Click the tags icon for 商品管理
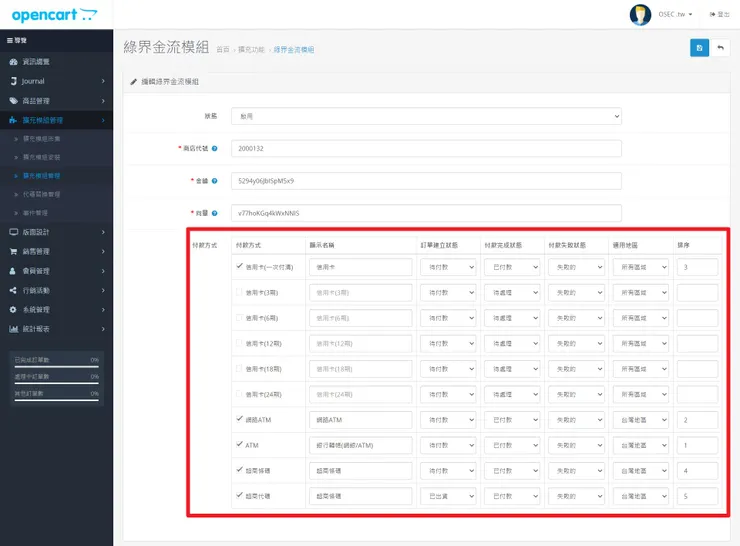Image resolution: width=740 pixels, height=546 pixels. point(13,101)
